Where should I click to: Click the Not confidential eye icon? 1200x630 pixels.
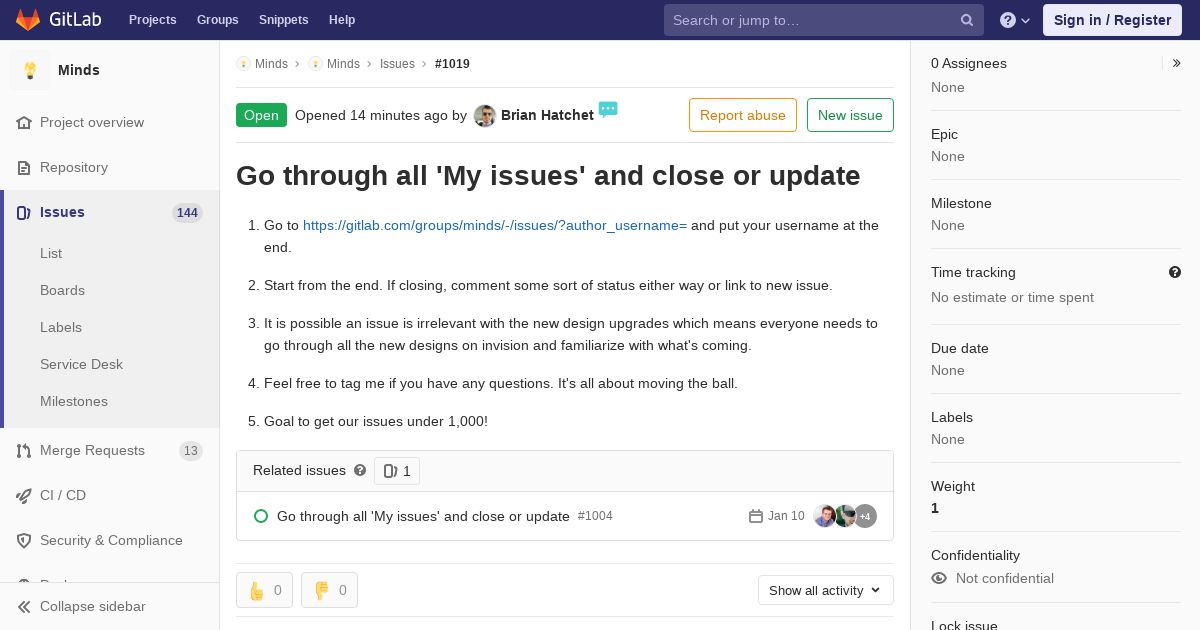pos(939,578)
